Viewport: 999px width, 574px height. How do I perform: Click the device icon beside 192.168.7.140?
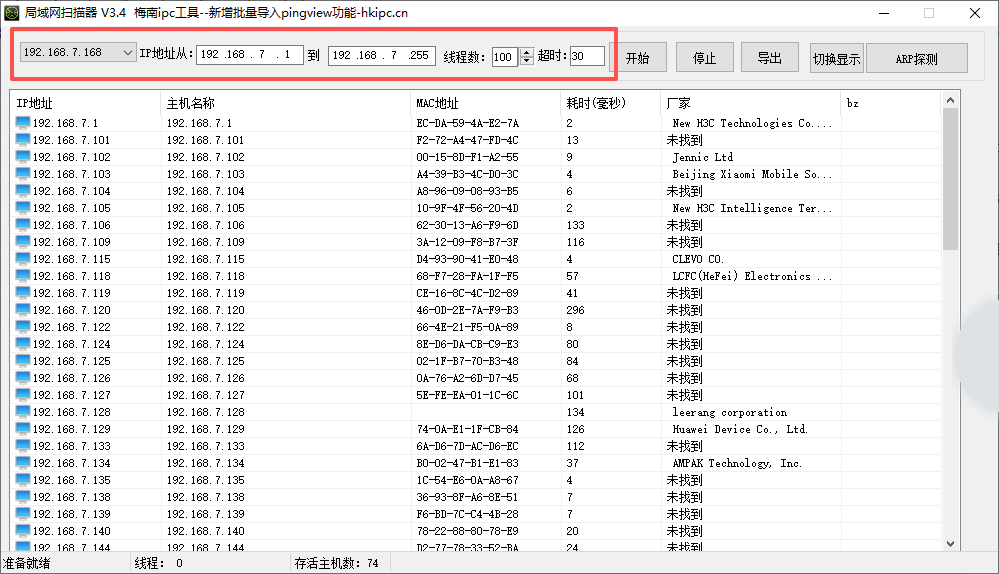tap(23, 531)
